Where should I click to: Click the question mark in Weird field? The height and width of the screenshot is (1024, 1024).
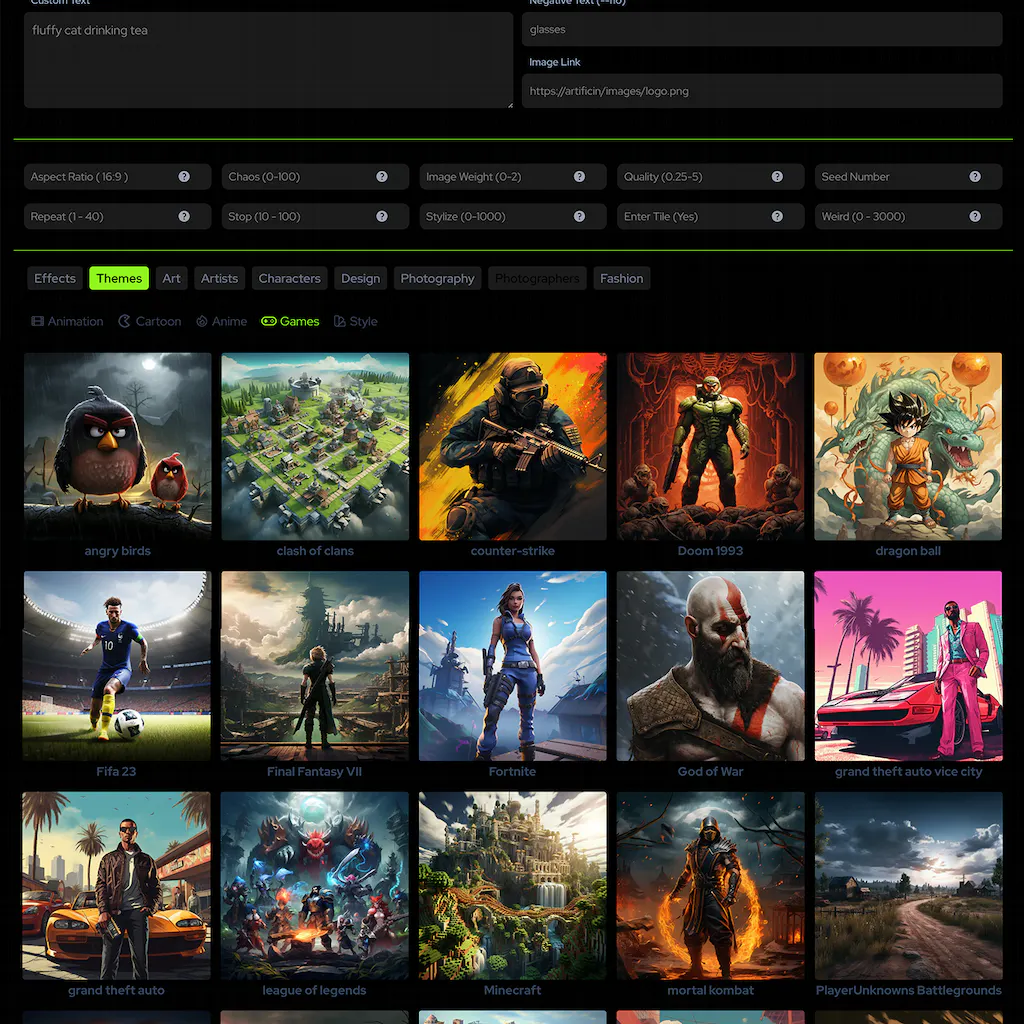(975, 217)
